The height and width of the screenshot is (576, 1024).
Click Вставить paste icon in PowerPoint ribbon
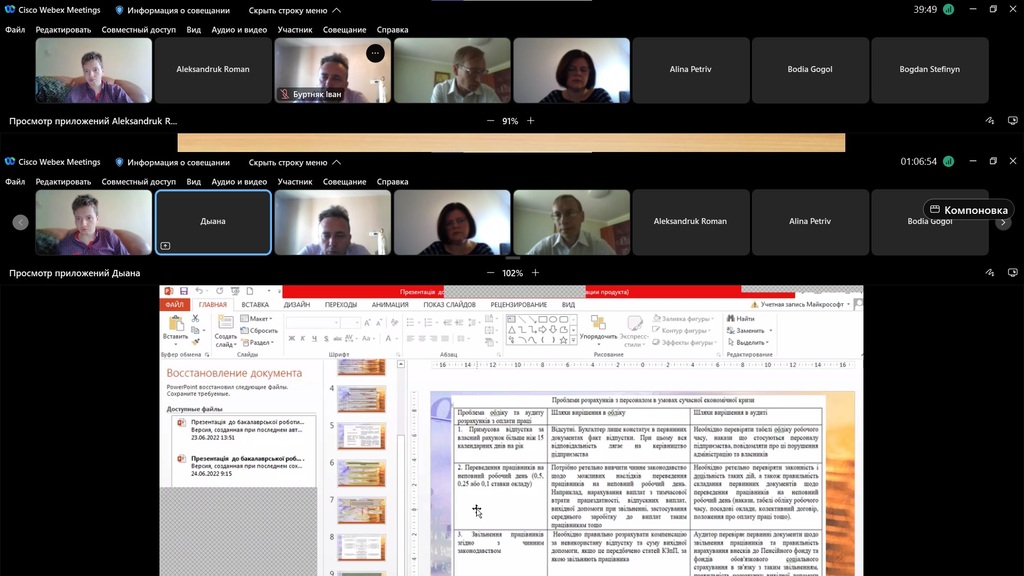pyautogui.click(x=174, y=324)
